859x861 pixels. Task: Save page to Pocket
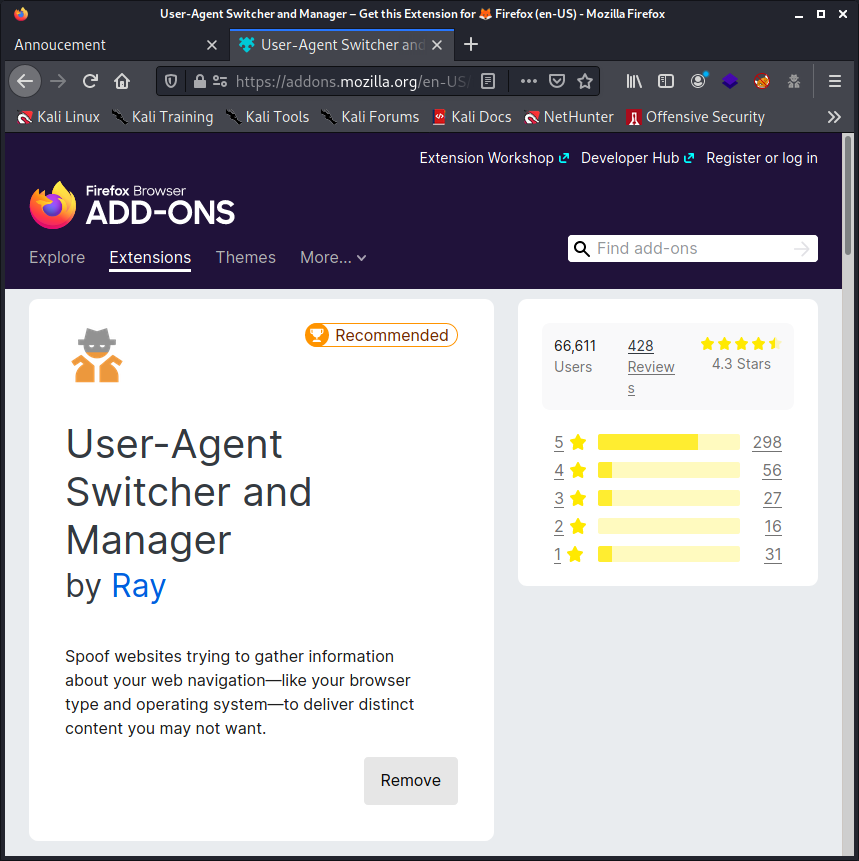(557, 82)
